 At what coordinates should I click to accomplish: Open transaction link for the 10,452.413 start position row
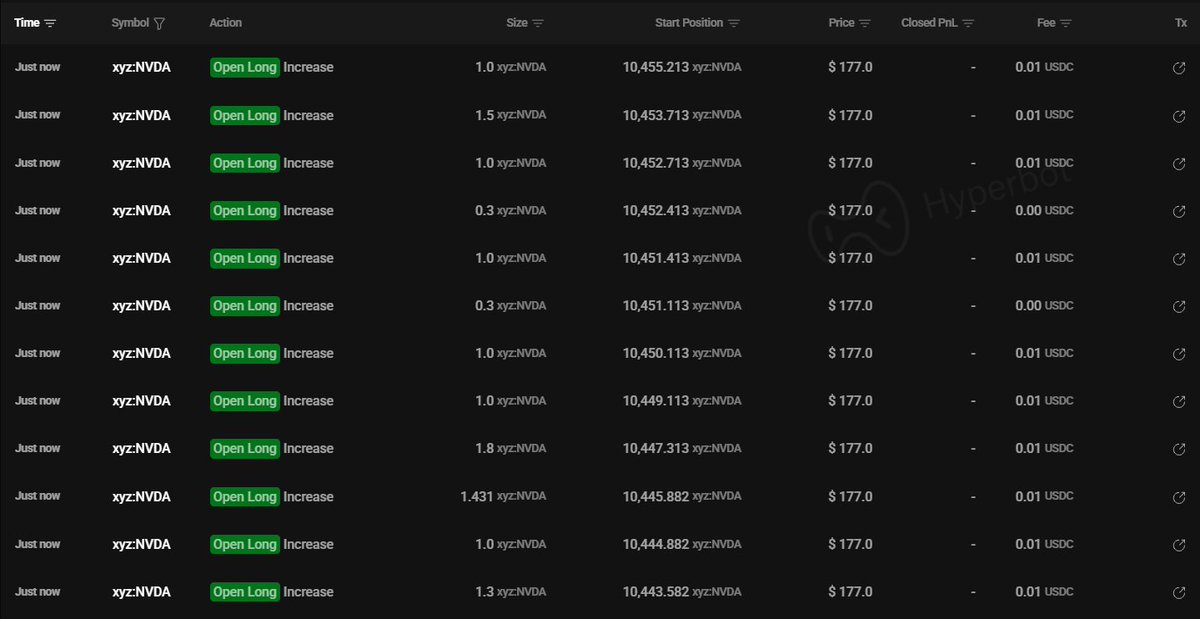click(1179, 211)
